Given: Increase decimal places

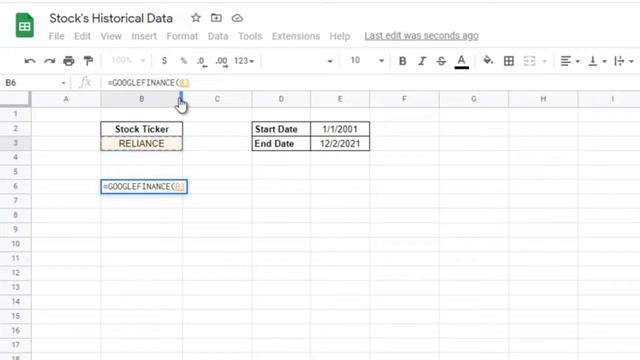Looking at the screenshot, I should click(222, 61).
